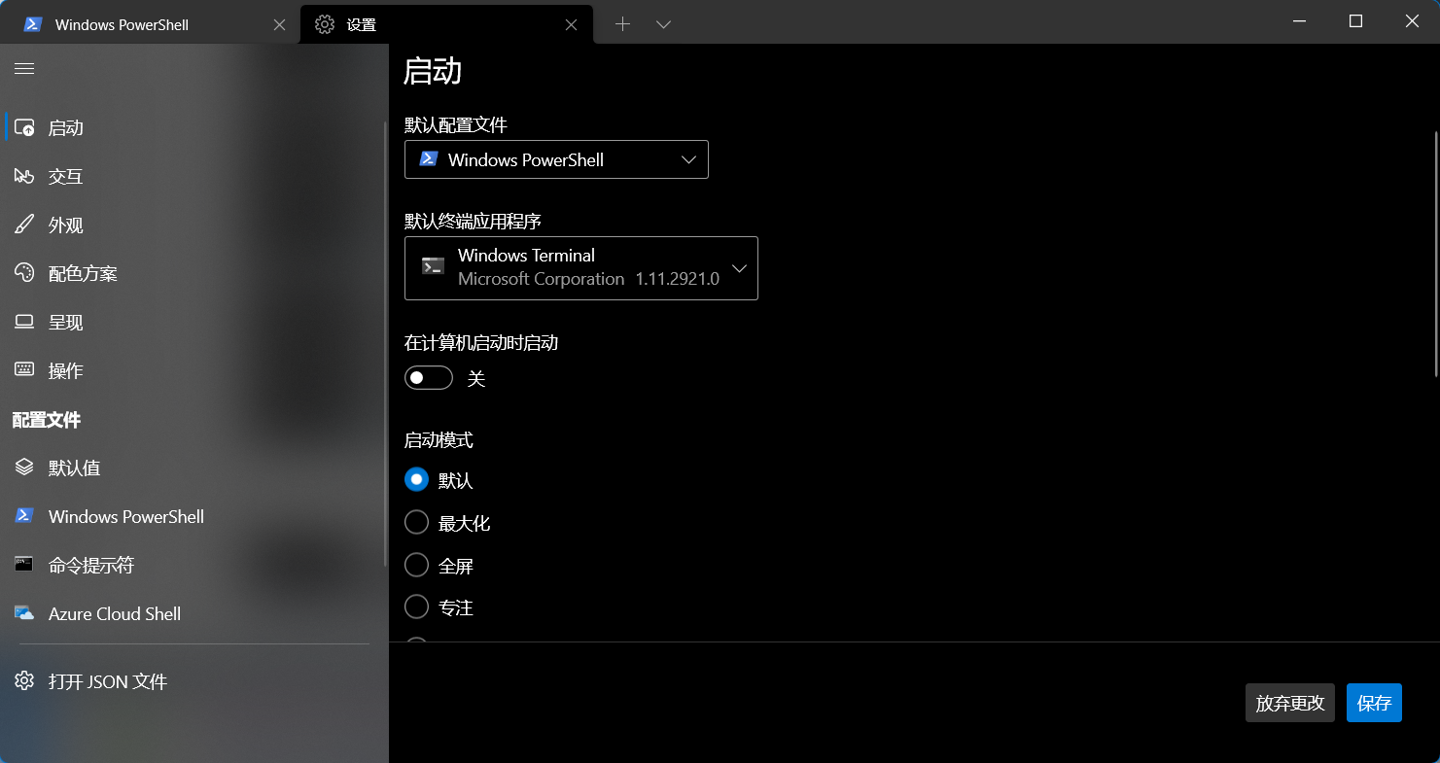The image size is (1440, 763).
Task: Click the 交互 interaction icon in sidebar
Action: click(x=24, y=176)
